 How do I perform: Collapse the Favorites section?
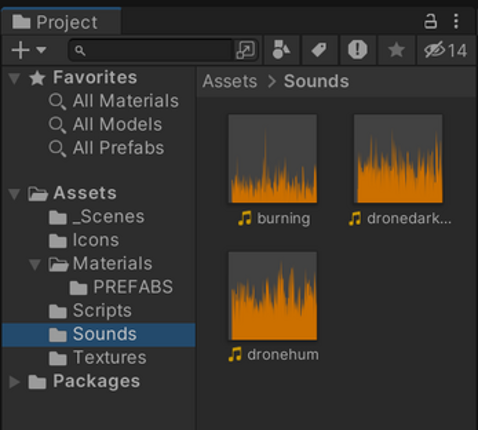tap(14, 78)
